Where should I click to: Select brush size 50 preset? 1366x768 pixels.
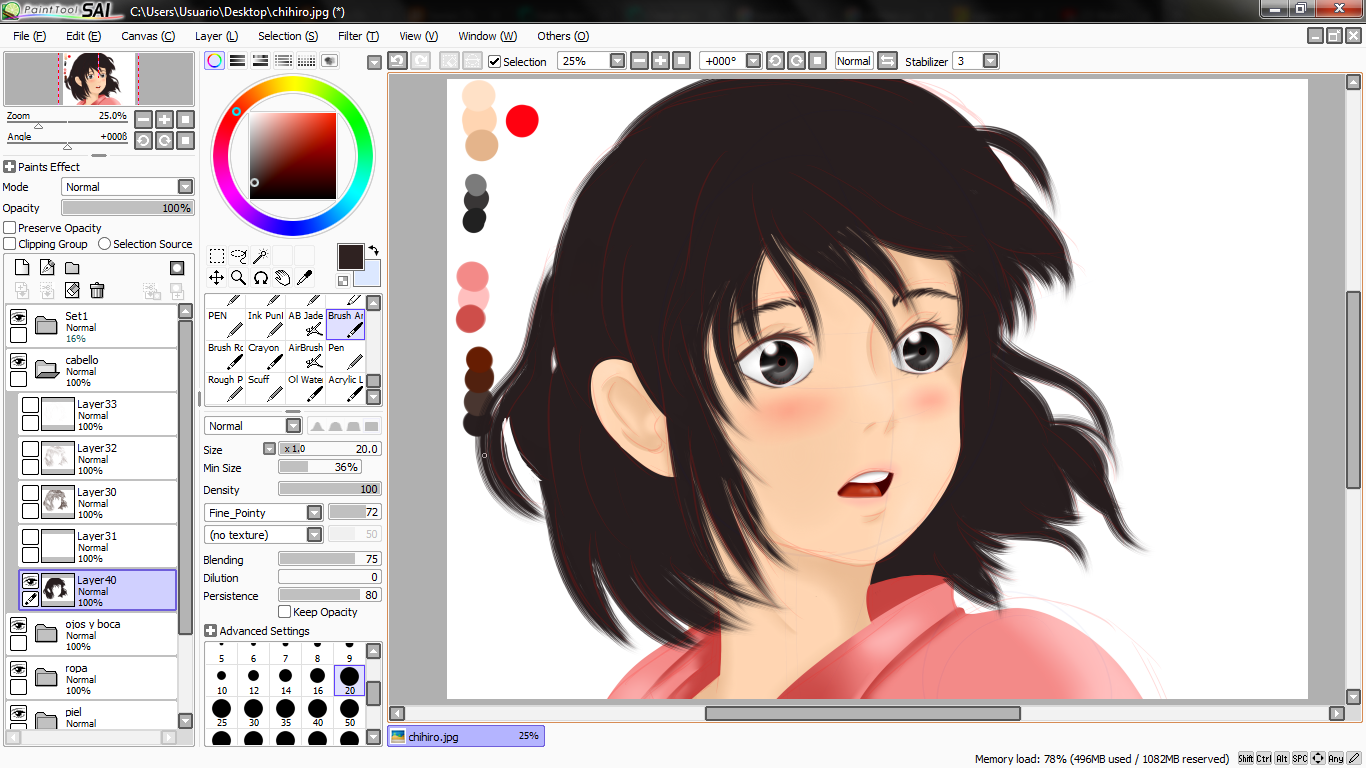(x=349, y=714)
